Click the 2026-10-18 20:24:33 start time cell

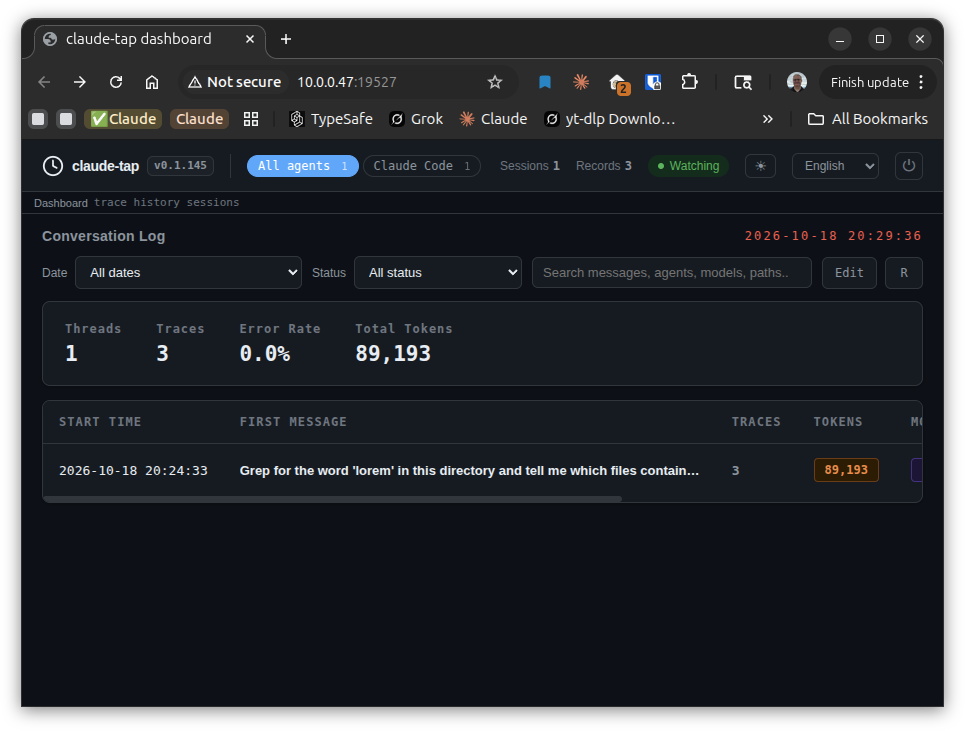pyautogui.click(x=134, y=471)
